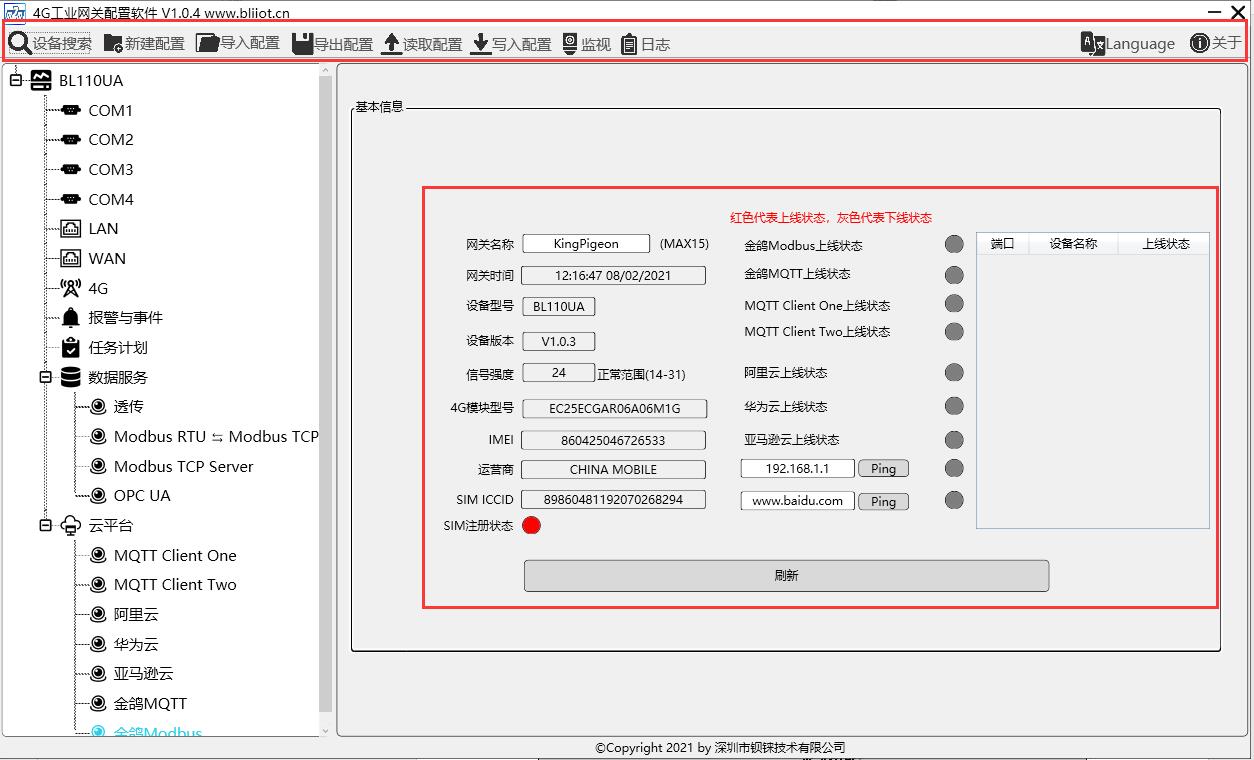This screenshot has height=760, width=1254.
Task: Open the 监视 monitor toolbar item
Action: pos(585,44)
